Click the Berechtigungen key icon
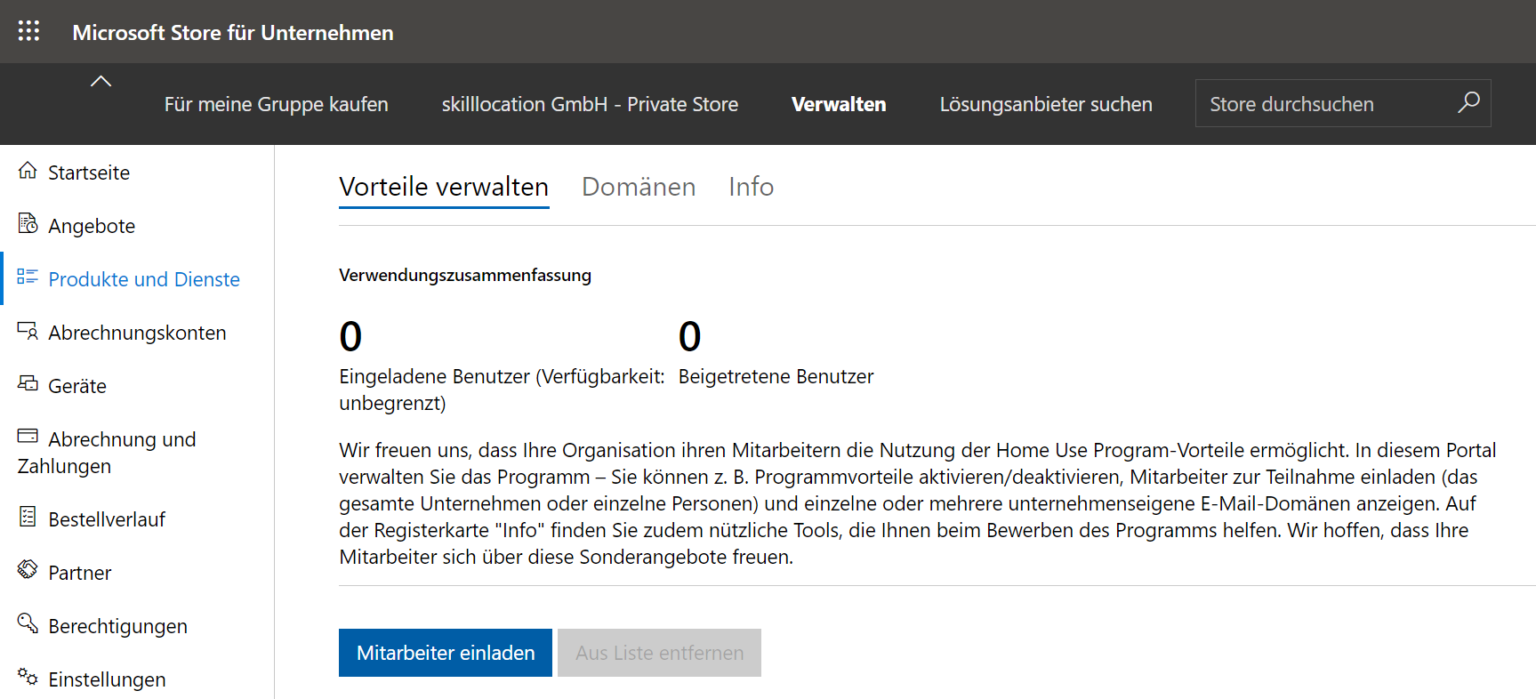The width and height of the screenshot is (1536, 699). pos(28,624)
